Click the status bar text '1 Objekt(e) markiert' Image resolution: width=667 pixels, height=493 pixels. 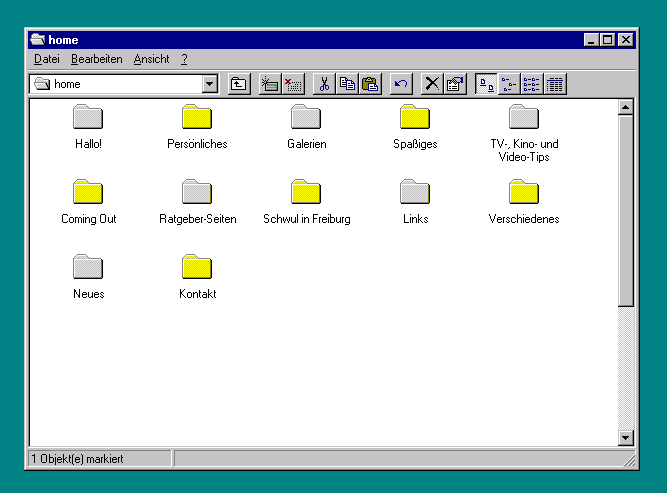point(77,459)
